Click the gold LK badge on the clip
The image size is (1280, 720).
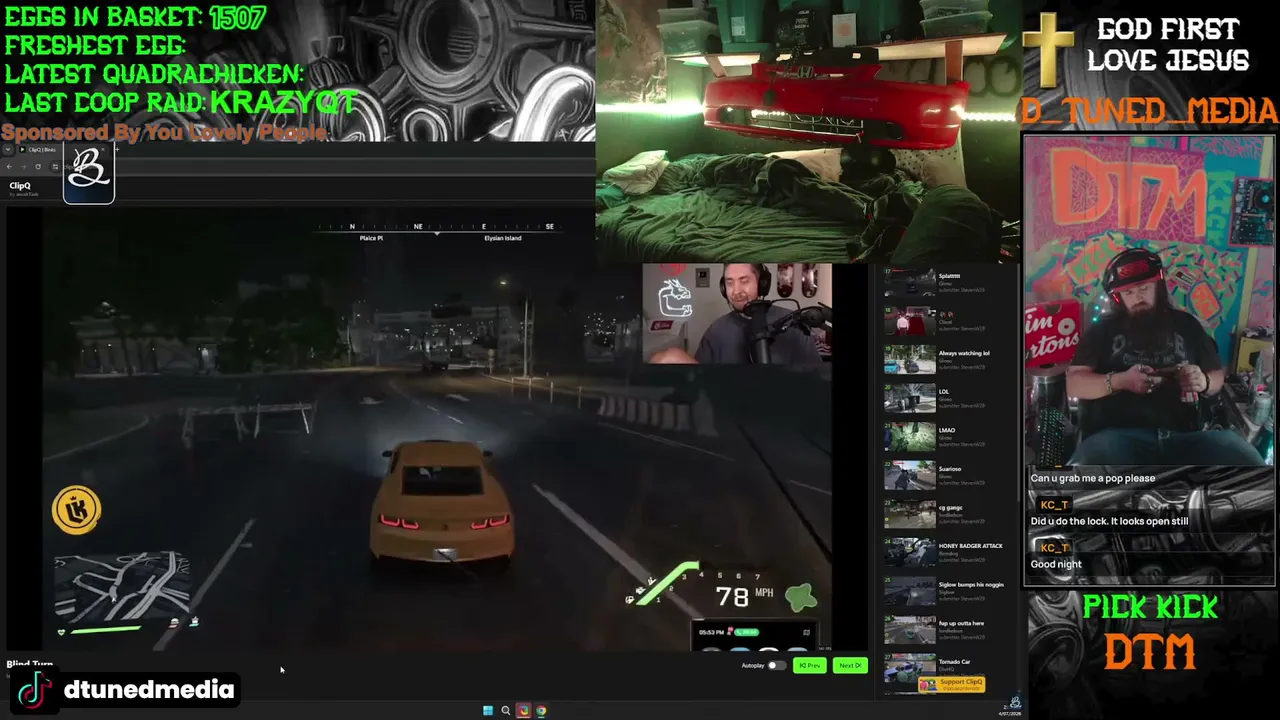pos(76,510)
